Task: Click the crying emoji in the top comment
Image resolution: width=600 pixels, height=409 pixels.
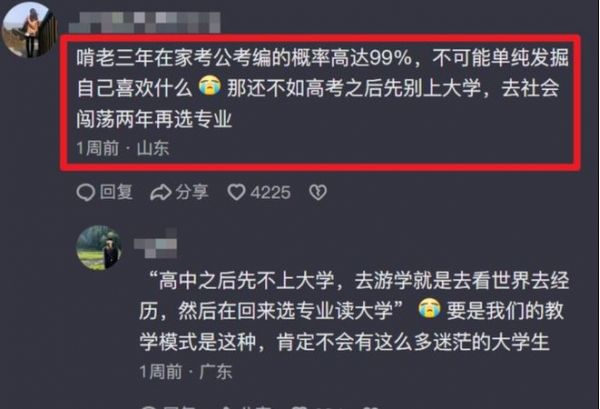Action: click(210, 86)
